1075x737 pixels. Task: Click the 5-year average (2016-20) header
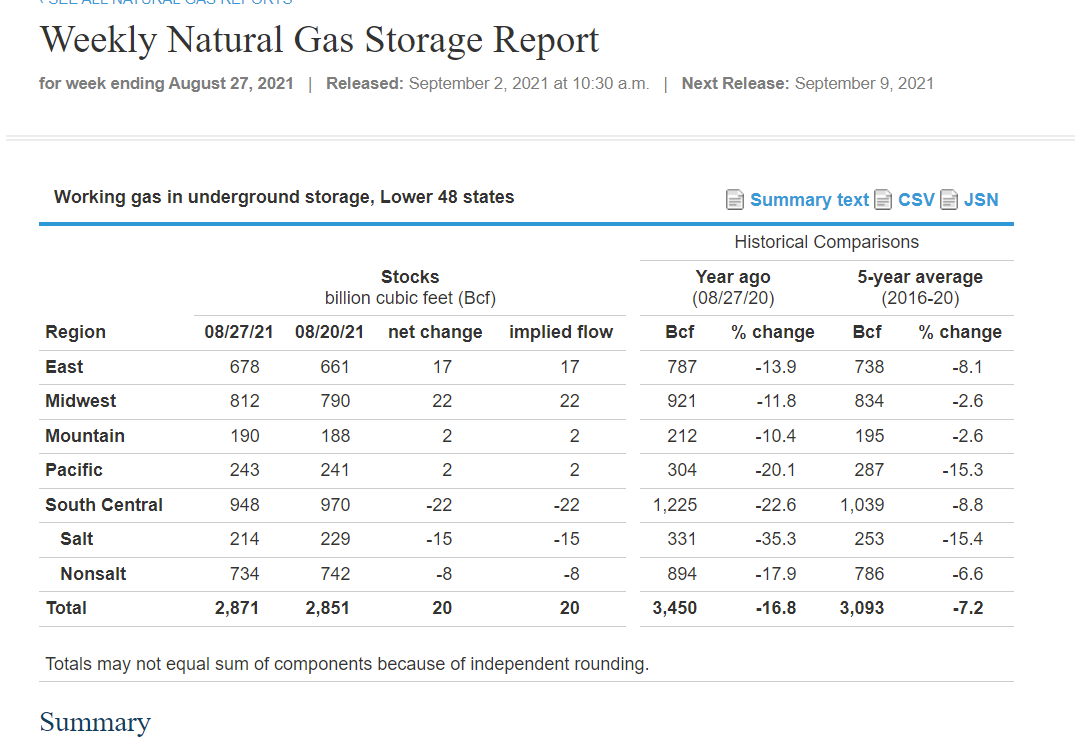click(920, 287)
